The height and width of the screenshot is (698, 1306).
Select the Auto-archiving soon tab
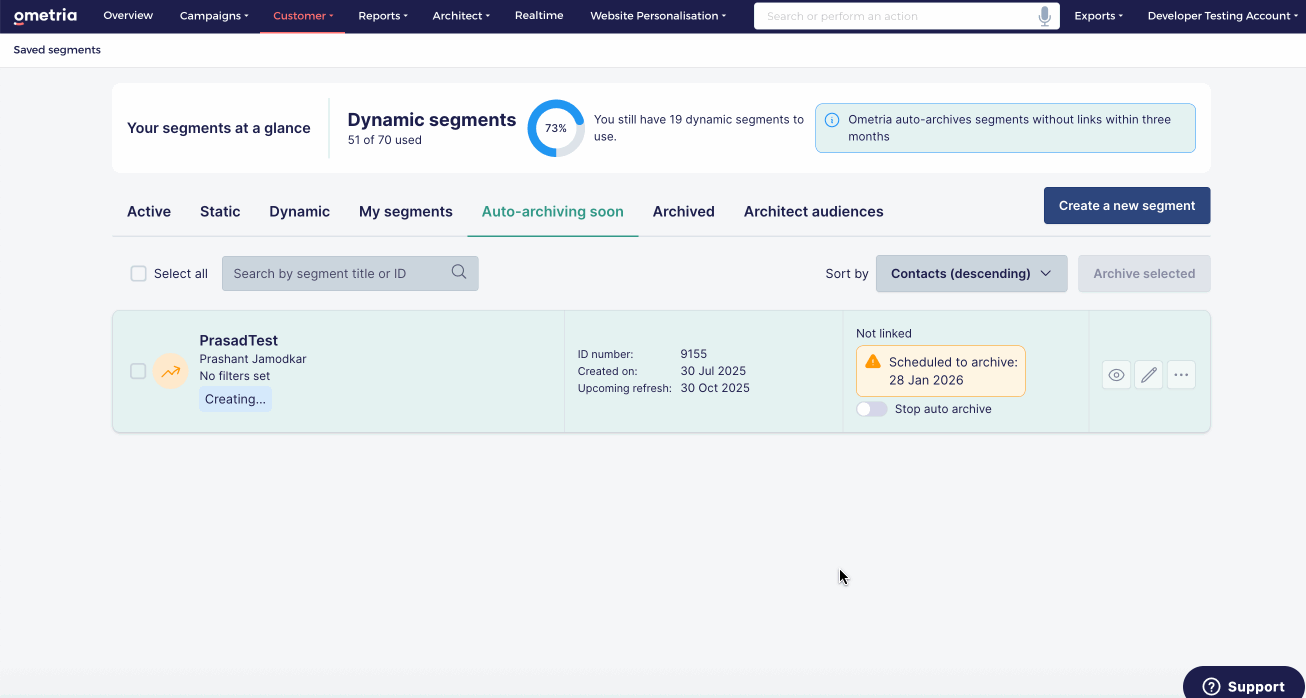[553, 211]
